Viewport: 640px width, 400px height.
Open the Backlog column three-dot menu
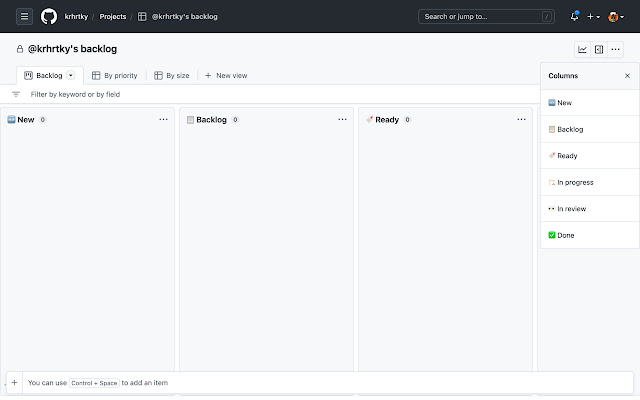click(343, 119)
